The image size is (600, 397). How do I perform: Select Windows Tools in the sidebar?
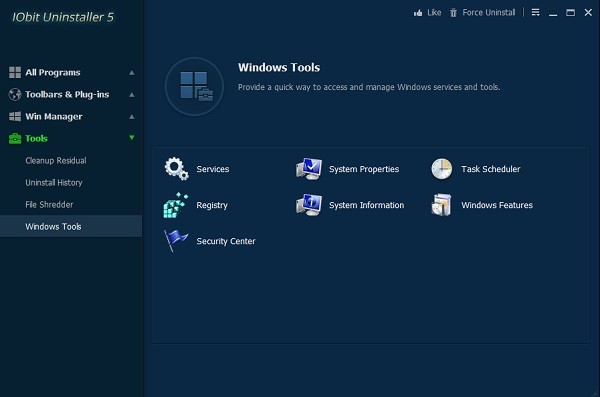71,226
